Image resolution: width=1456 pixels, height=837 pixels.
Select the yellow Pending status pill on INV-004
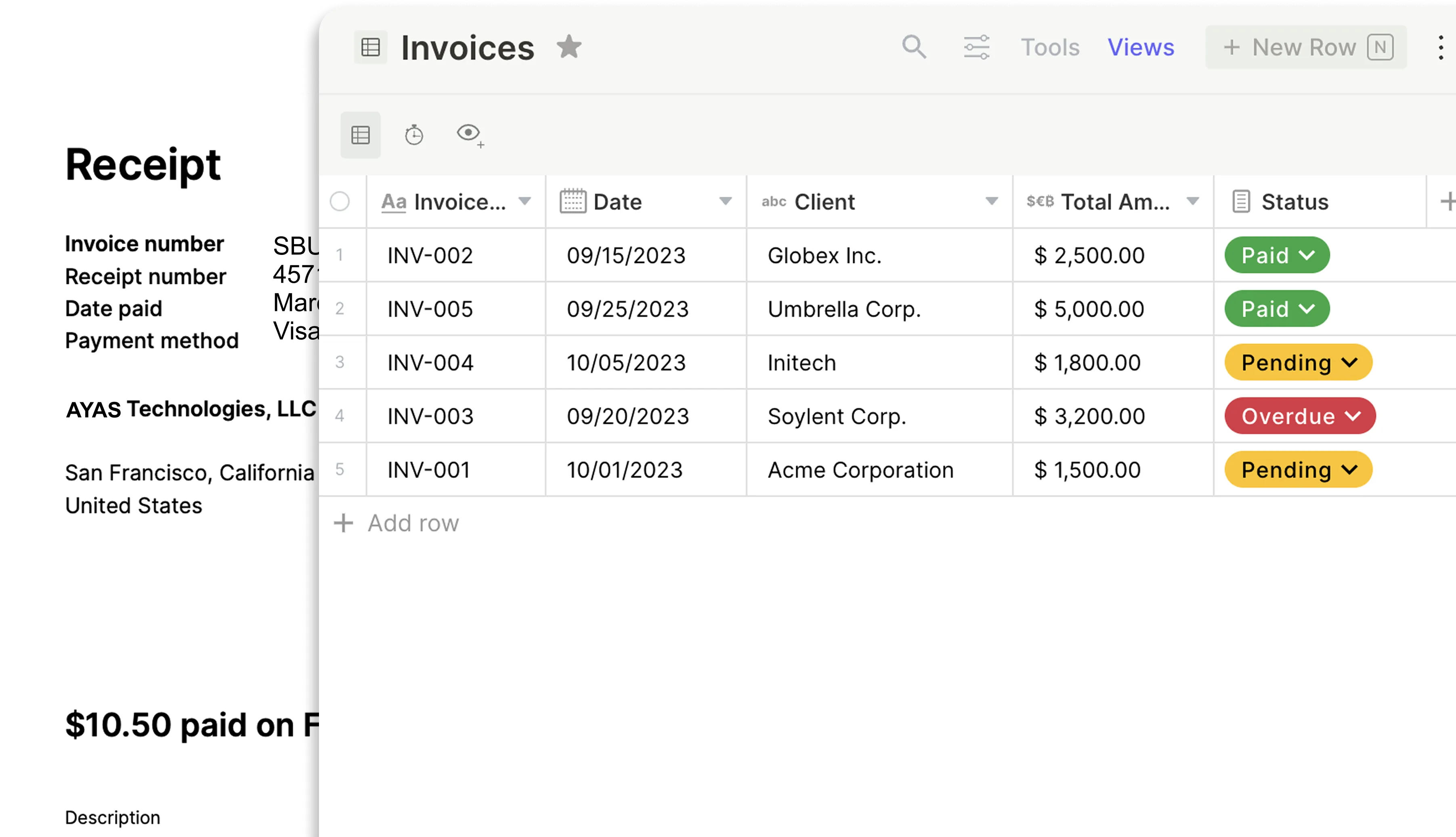1297,362
